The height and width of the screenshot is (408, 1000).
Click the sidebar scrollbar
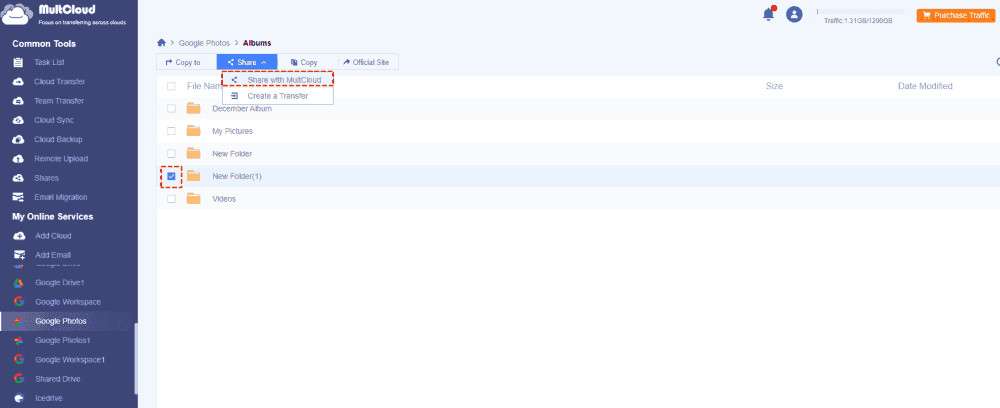(x=136, y=359)
